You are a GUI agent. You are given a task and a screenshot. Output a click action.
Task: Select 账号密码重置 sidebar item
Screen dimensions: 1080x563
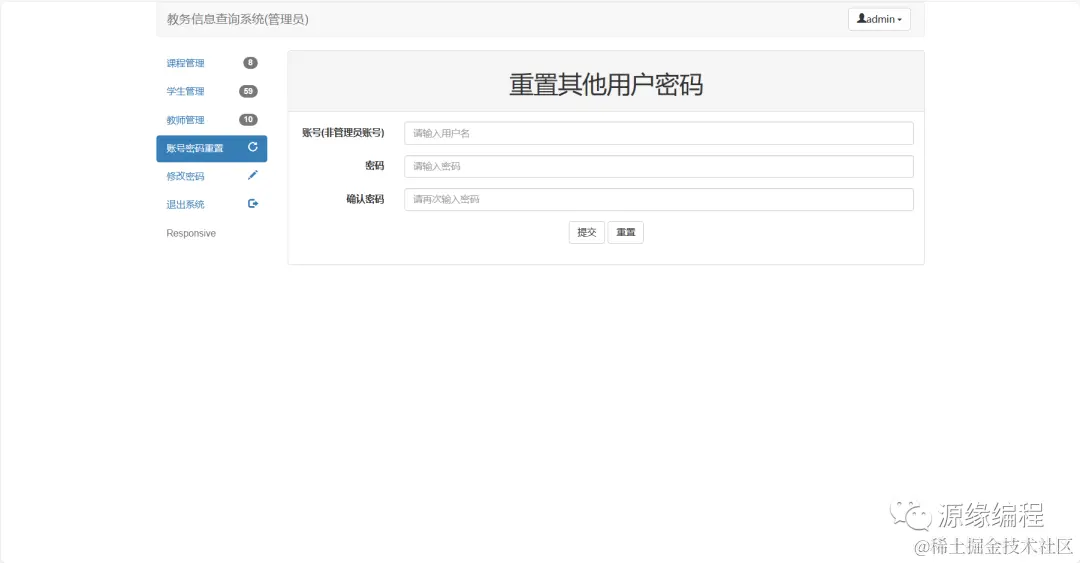211,148
